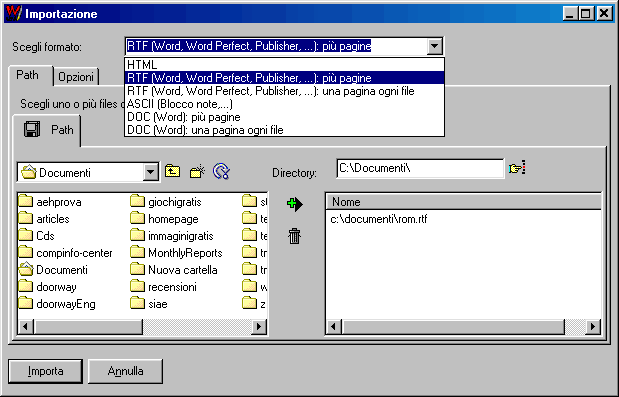Open the articles folder
The width and height of the screenshot is (619, 397).
[x=44, y=219]
